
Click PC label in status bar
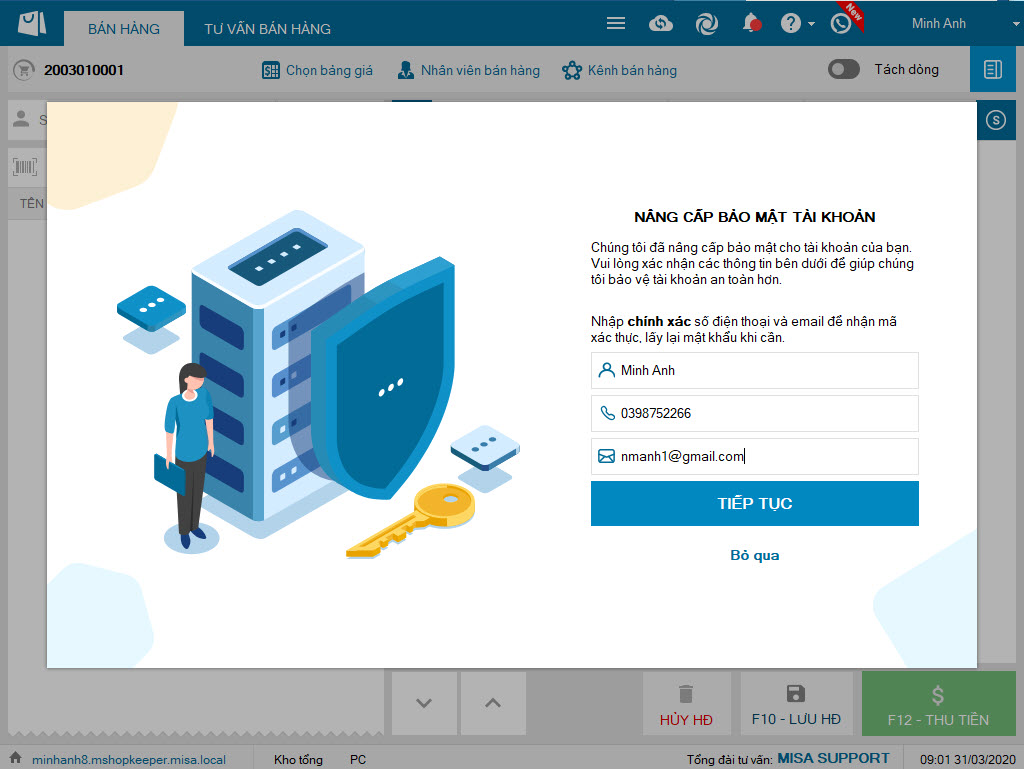[x=358, y=760]
